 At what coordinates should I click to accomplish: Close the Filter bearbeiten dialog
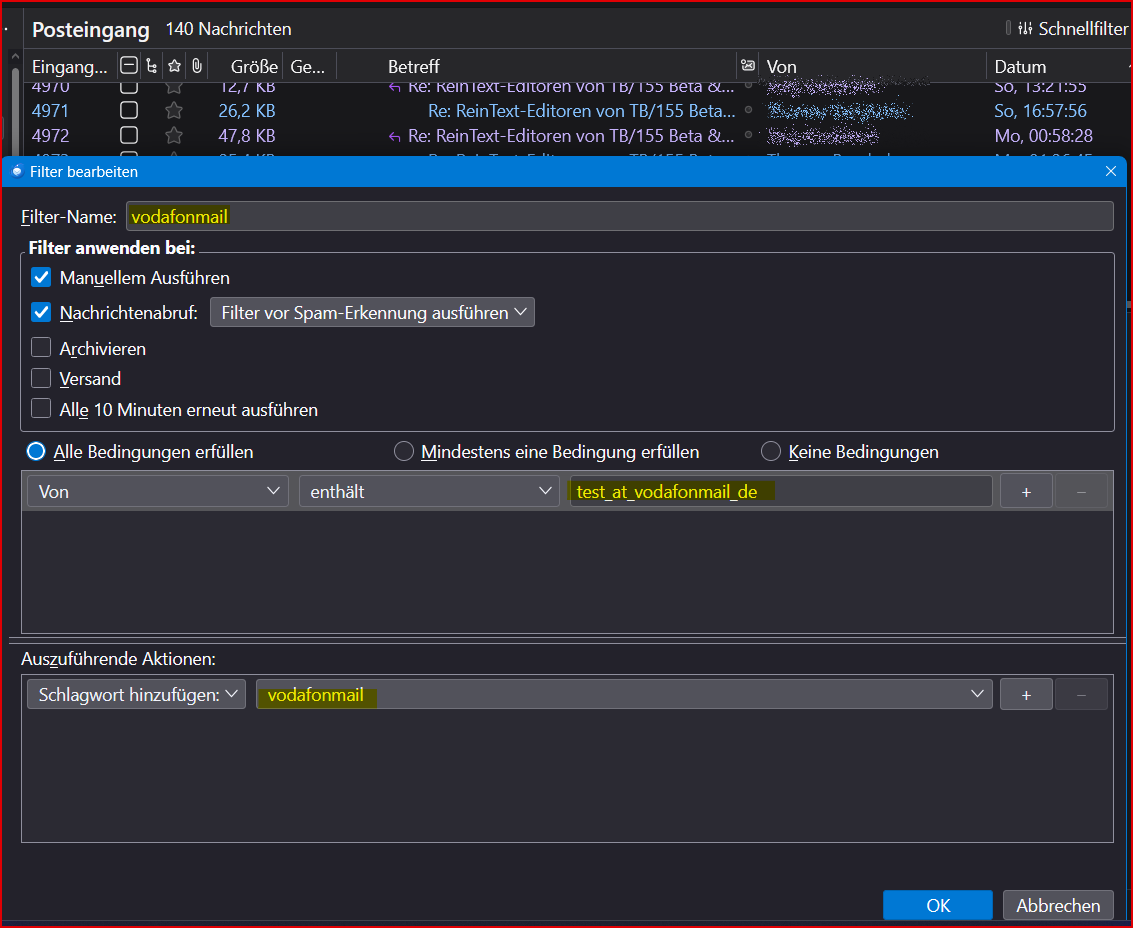pos(1111,171)
